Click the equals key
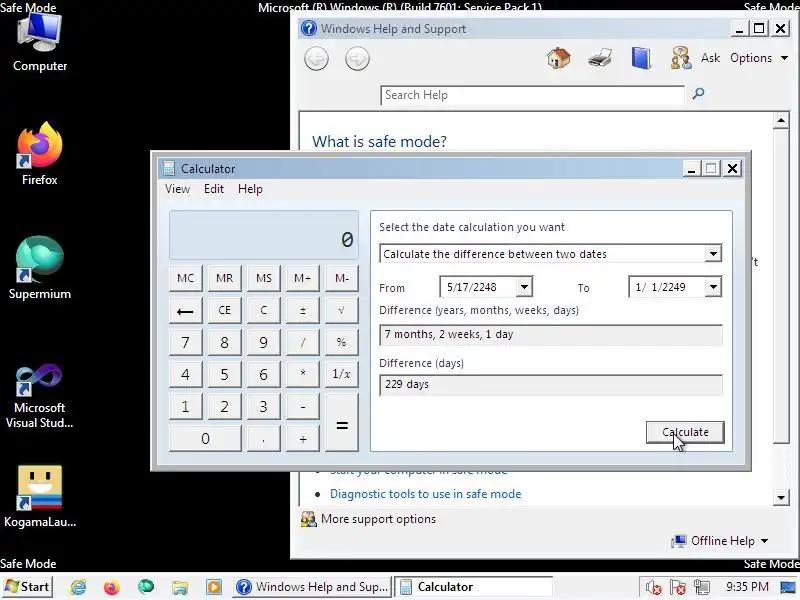The width and height of the screenshot is (800, 600). click(x=342, y=423)
